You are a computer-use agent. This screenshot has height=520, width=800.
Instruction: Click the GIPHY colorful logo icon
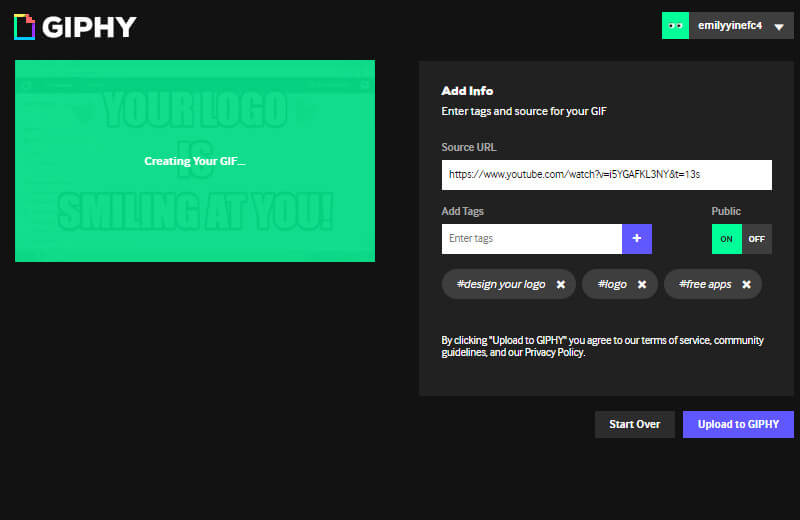point(24,26)
